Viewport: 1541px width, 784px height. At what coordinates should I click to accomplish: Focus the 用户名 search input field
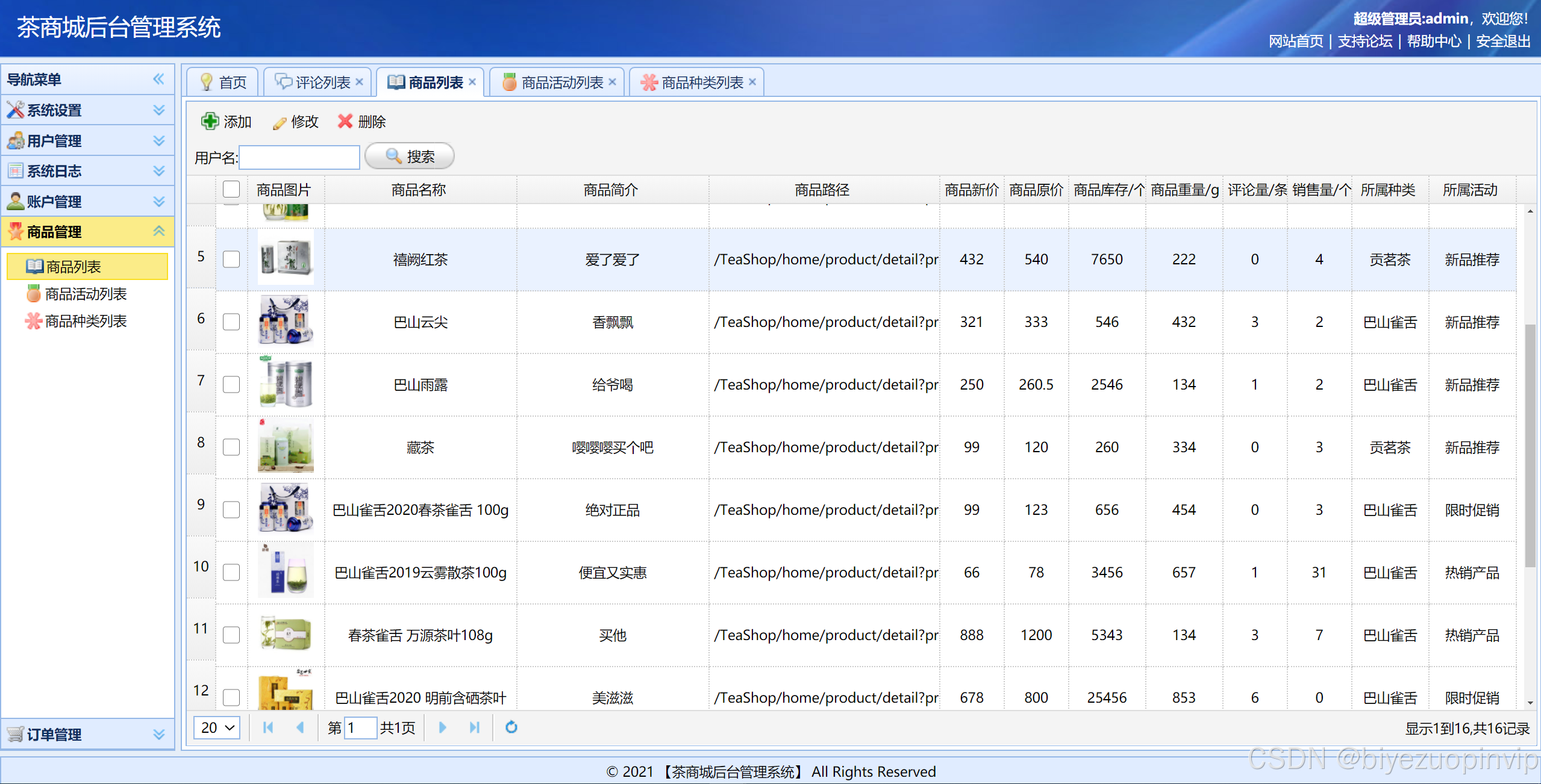click(x=299, y=157)
